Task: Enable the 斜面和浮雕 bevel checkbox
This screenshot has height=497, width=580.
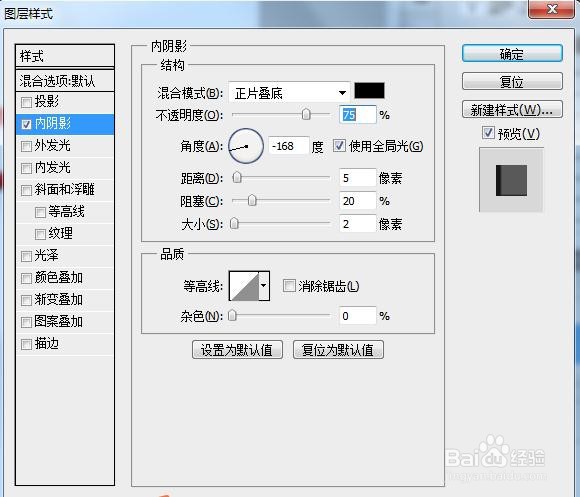Action: coord(26,190)
